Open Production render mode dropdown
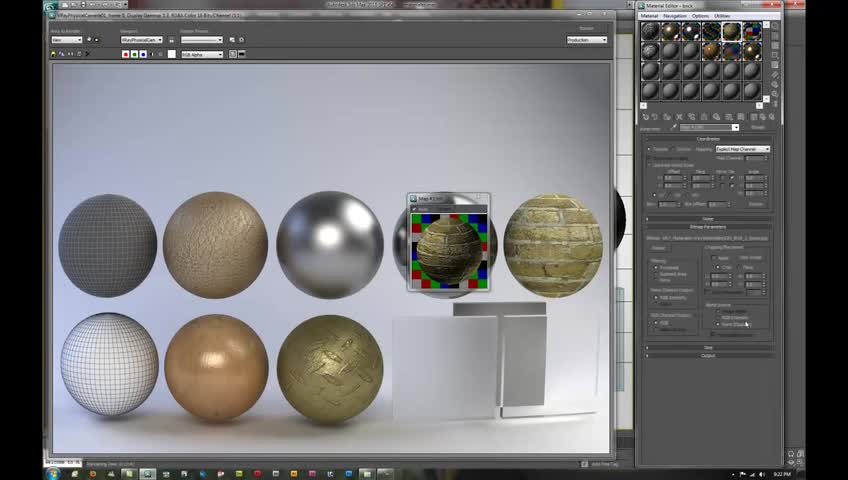The image size is (848, 480). click(587, 40)
